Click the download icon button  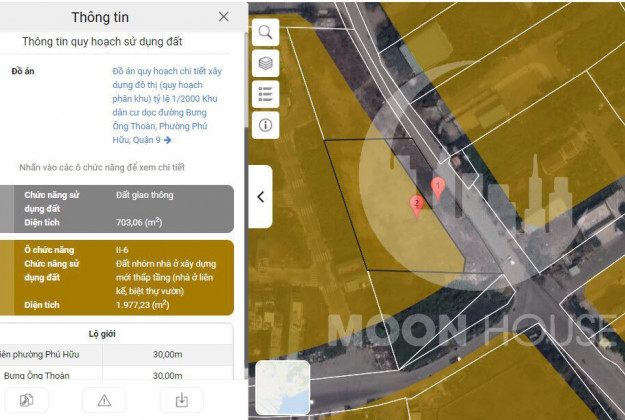pyautogui.click(x=181, y=400)
